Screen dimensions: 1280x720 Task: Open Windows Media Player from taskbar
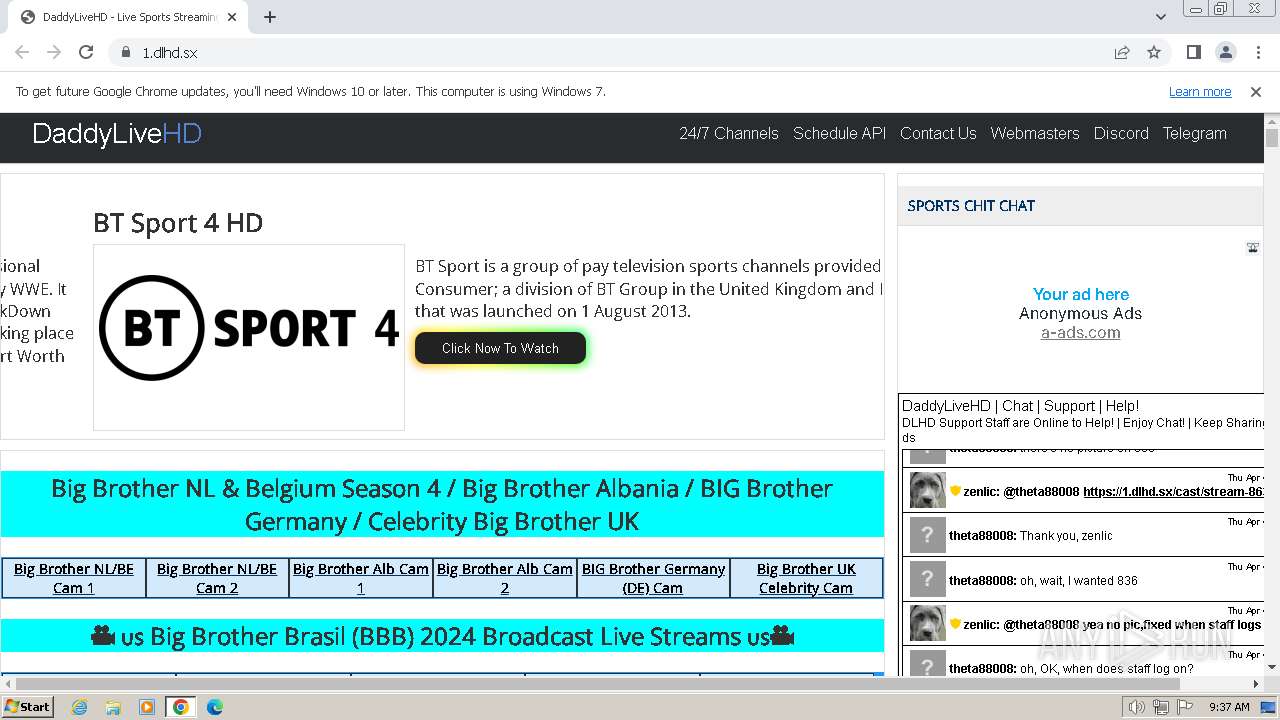(x=147, y=707)
